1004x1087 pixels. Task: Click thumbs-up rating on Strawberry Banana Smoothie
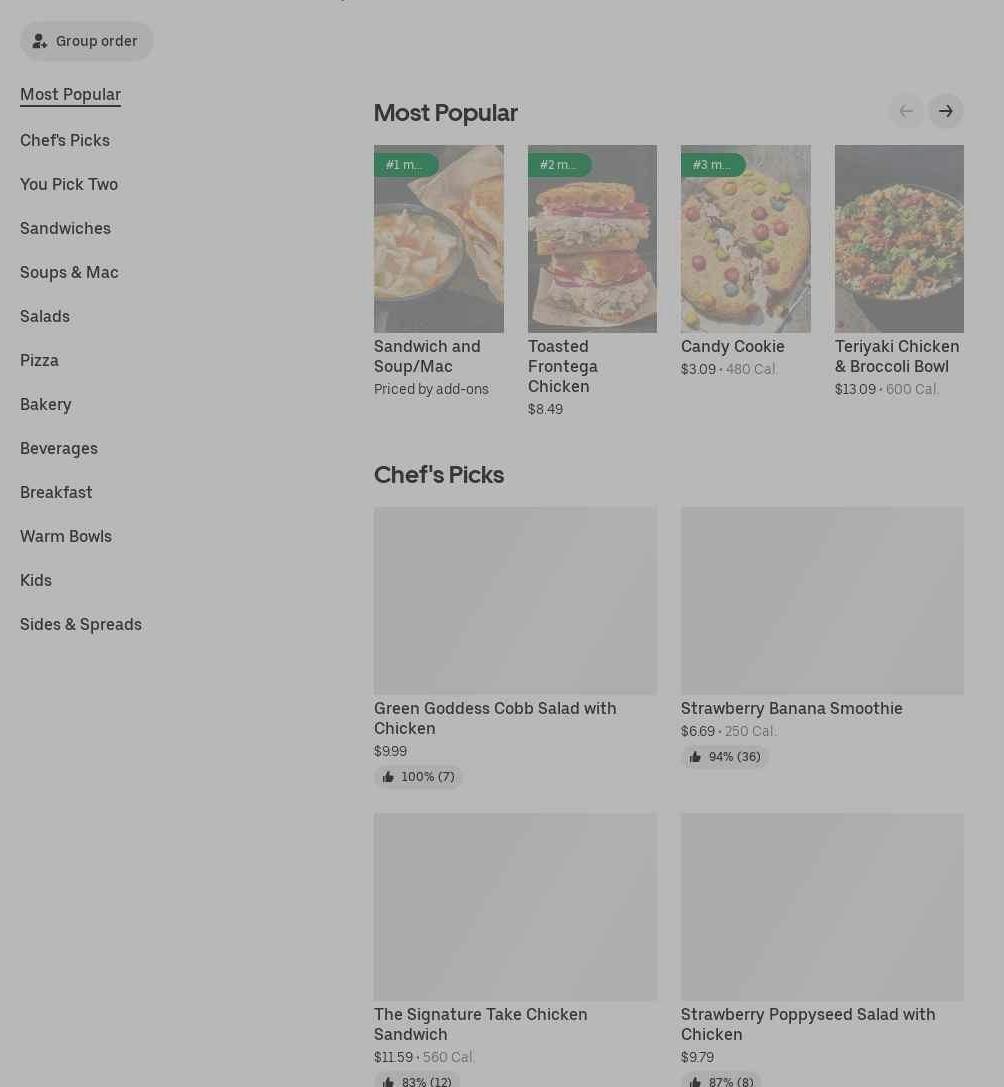tap(725, 757)
